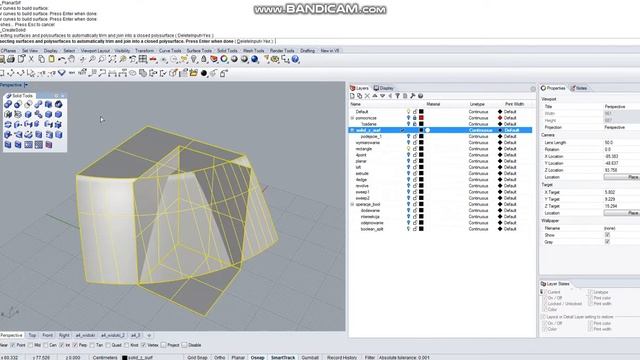Screen dimensions: 640x360
Task: Click the last icon in Solid Tools bottom row
Action: (x=49, y=144)
